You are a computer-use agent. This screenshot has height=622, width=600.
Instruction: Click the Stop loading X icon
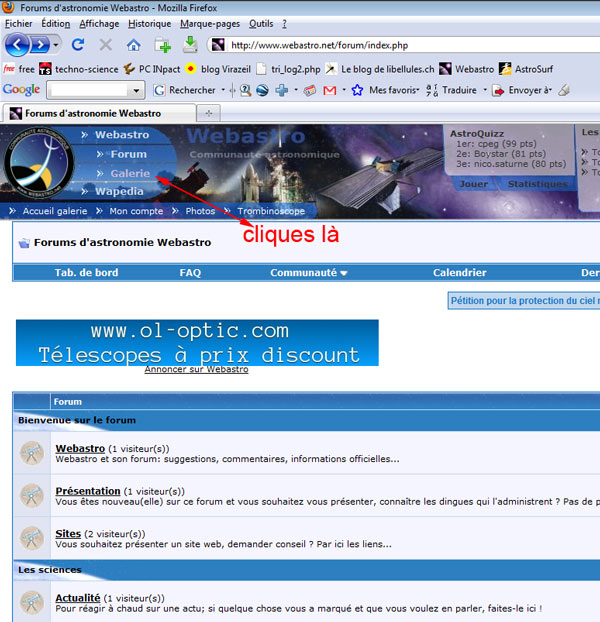(105, 45)
